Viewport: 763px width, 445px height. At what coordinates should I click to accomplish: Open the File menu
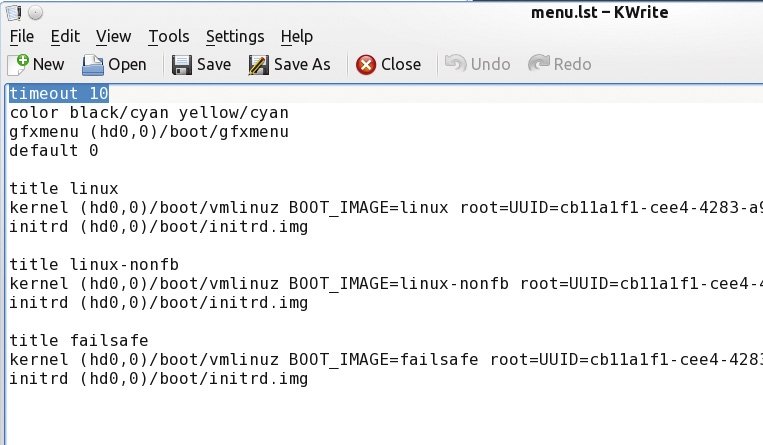(x=22, y=37)
